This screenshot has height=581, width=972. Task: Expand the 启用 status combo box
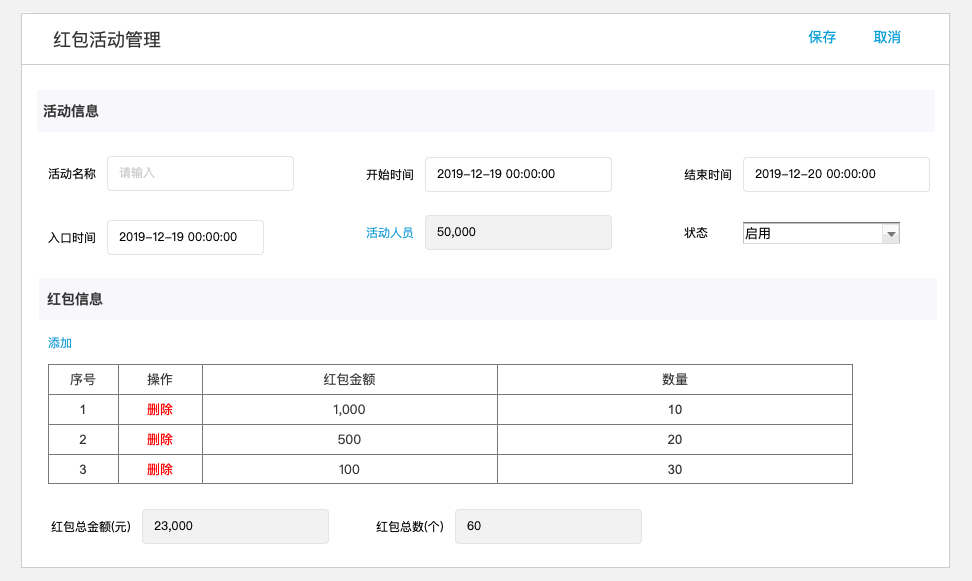820,232
